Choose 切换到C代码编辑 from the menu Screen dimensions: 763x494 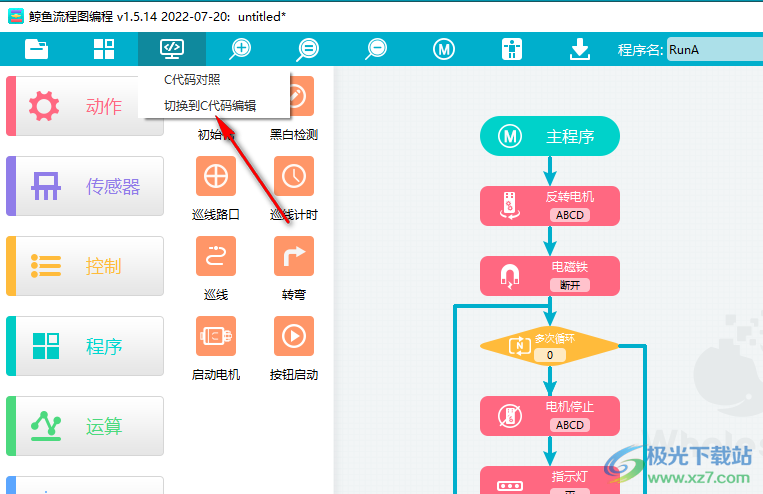tap(210, 105)
